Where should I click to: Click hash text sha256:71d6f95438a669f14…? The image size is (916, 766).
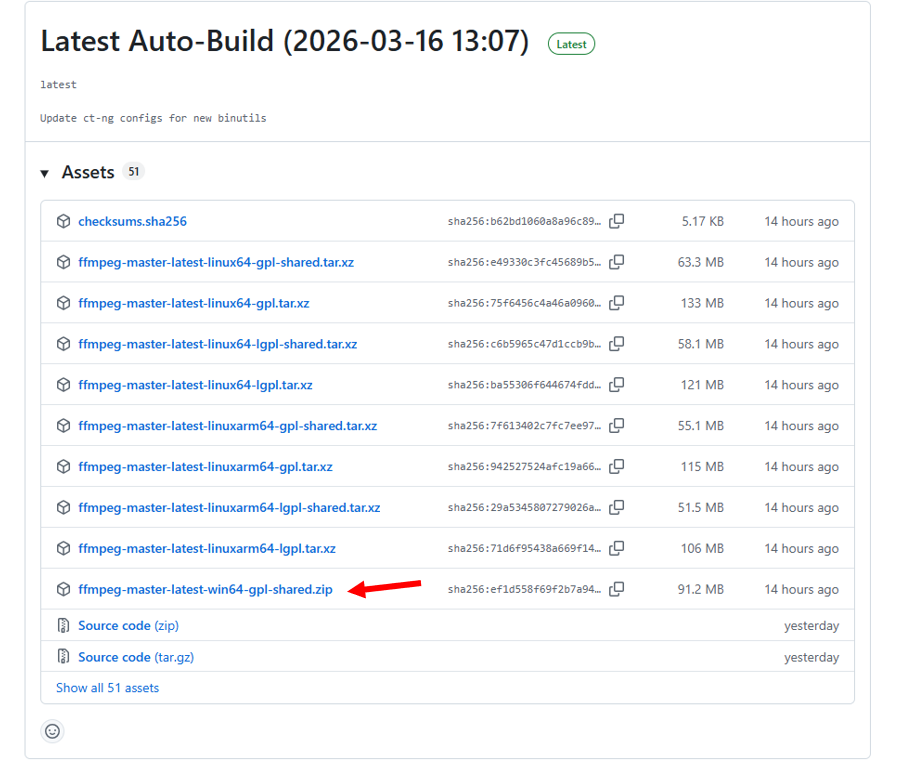(524, 549)
